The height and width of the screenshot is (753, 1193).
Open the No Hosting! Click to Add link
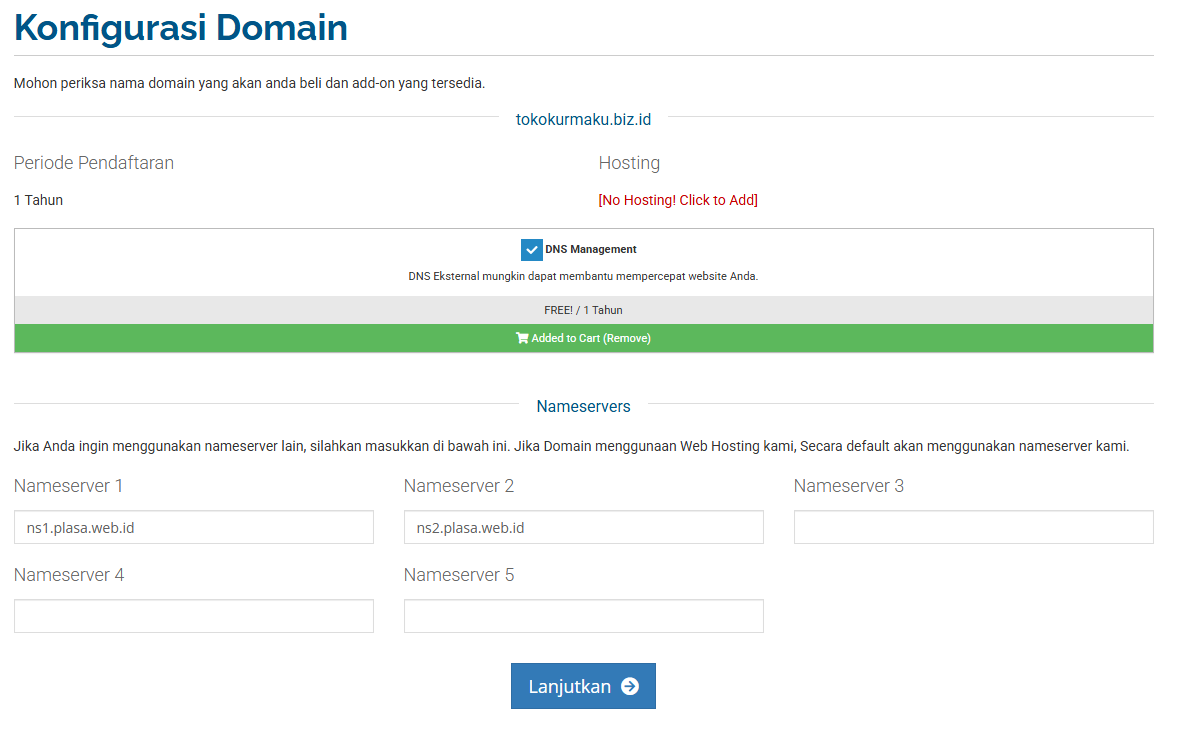(677, 200)
